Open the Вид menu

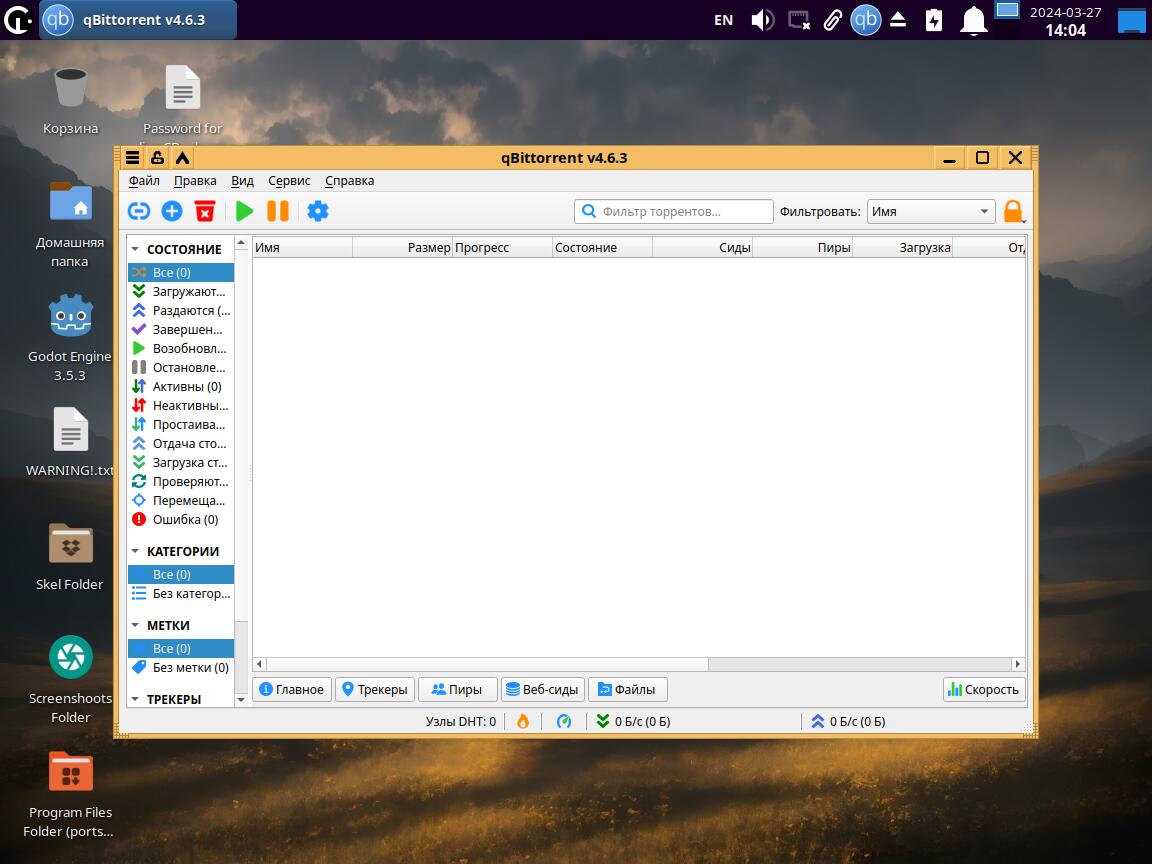pyautogui.click(x=242, y=181)
